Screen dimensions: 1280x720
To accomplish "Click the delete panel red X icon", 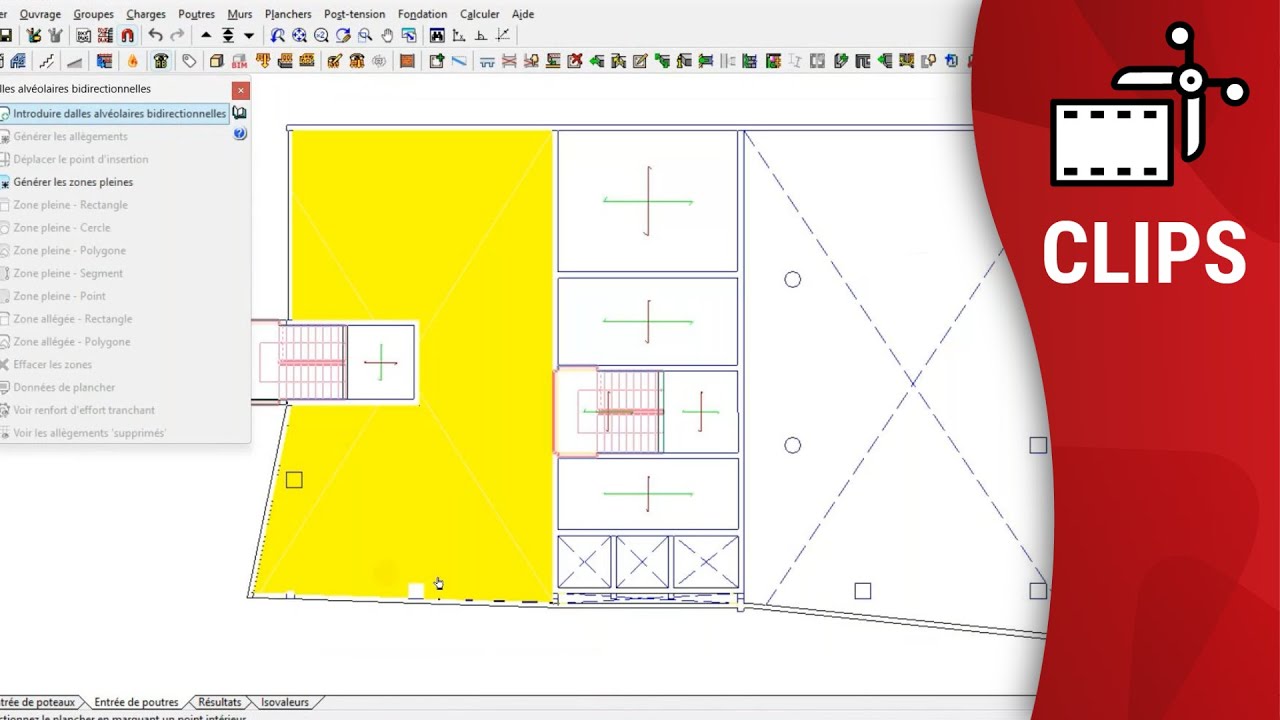I will tap(574, 61).
